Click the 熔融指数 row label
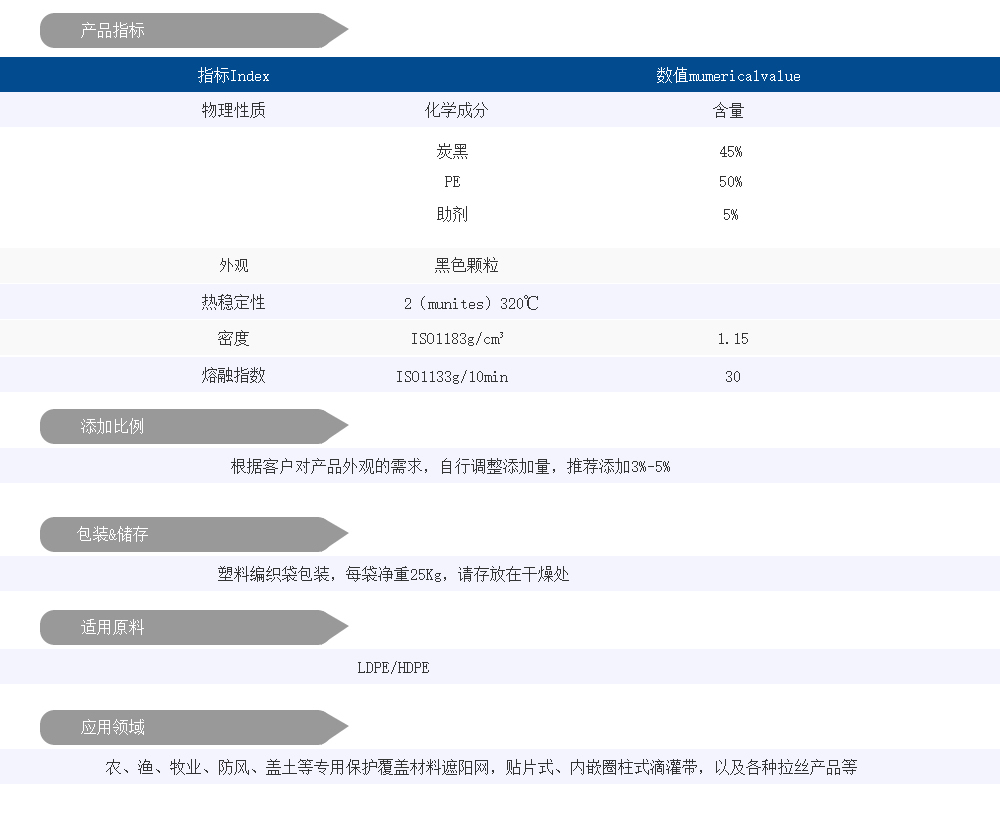This screenshot has height=817, width=1000. (233, 376)
